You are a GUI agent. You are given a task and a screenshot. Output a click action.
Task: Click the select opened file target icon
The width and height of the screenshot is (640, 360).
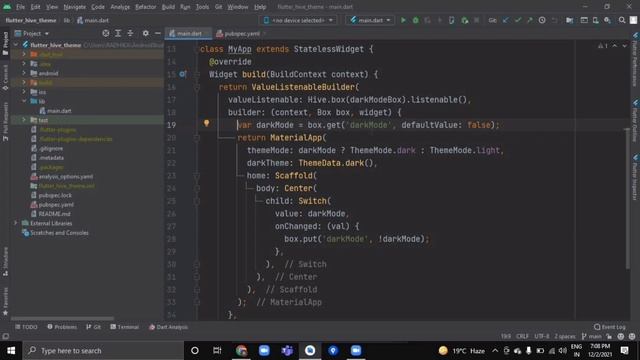pyautogui.click(x=106, y=33)
